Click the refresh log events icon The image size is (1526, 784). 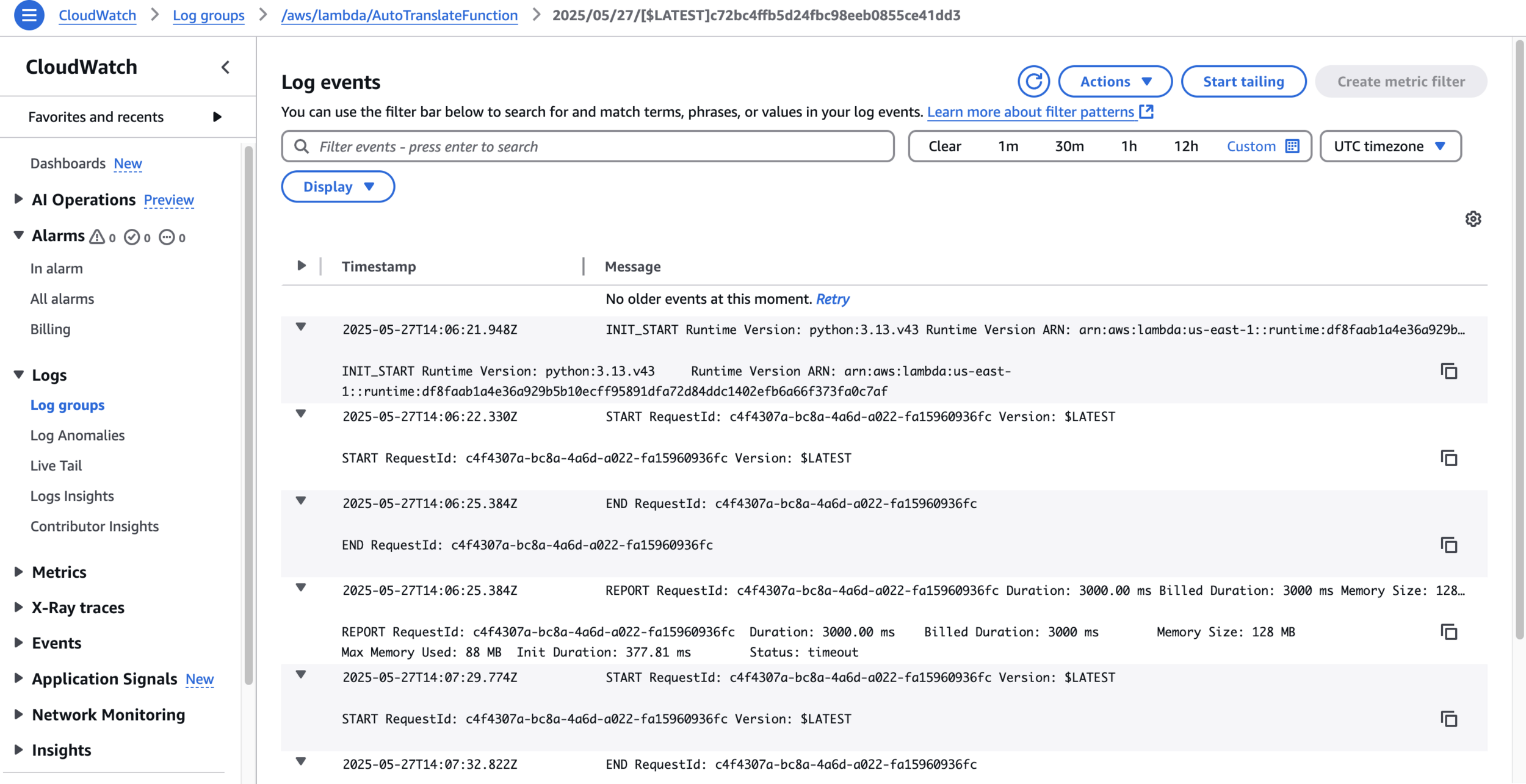[1033, 82]
